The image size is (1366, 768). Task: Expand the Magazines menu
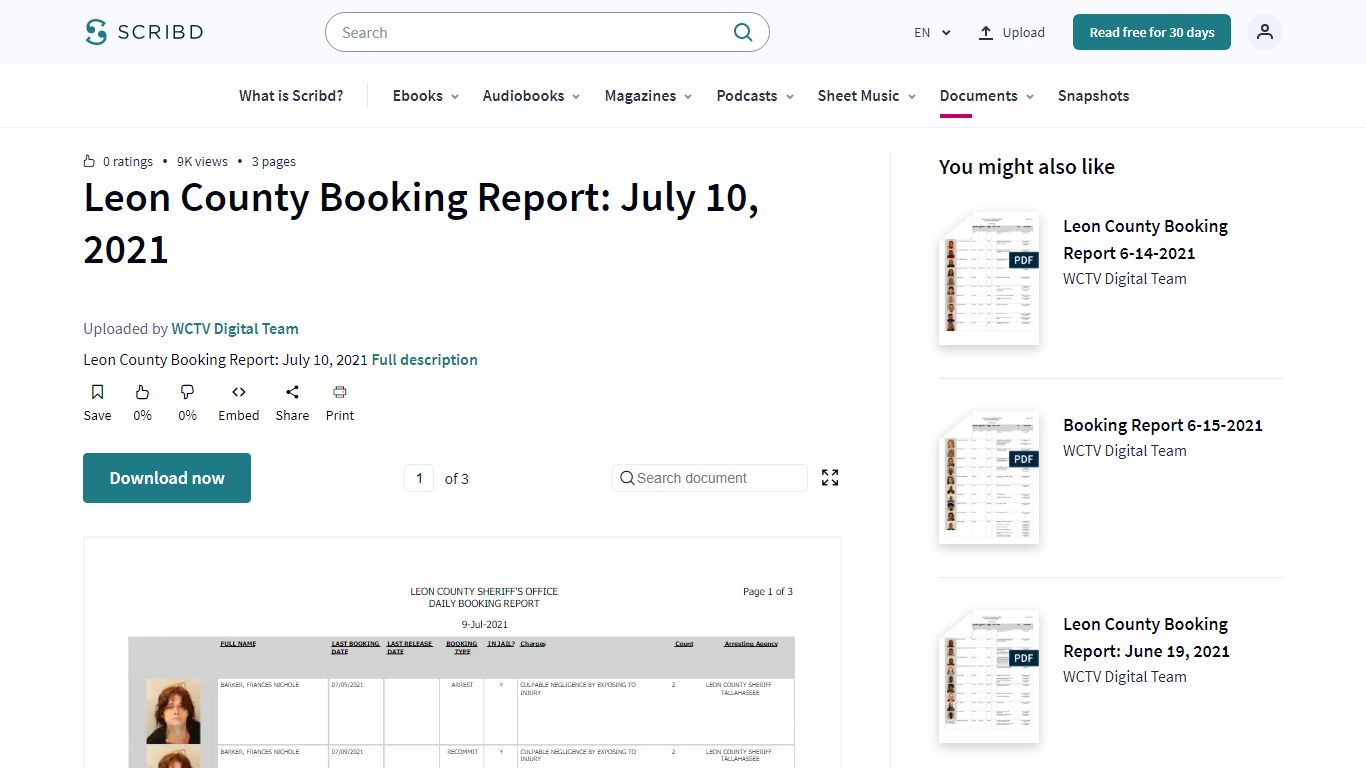pyautogui.click(x=649, y=96)
